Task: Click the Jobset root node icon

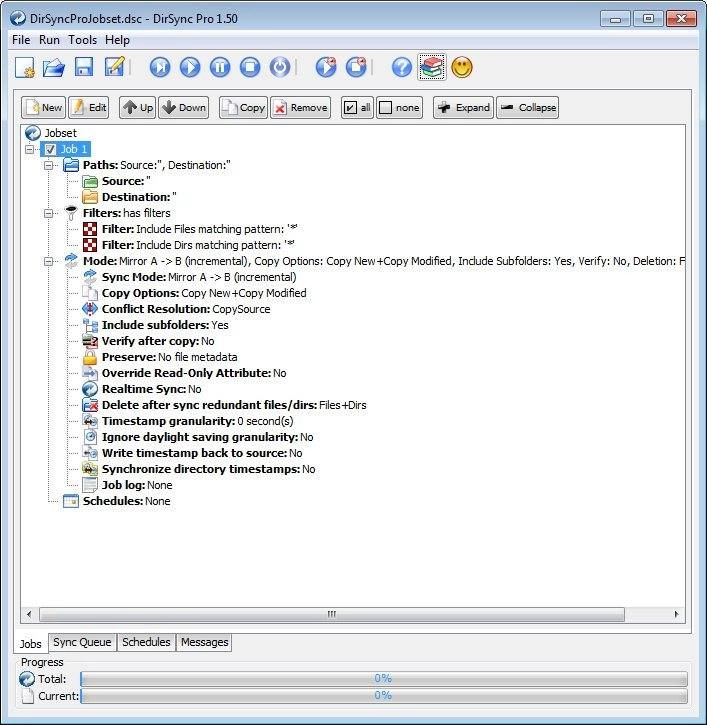Action: (x=33, y=133)
